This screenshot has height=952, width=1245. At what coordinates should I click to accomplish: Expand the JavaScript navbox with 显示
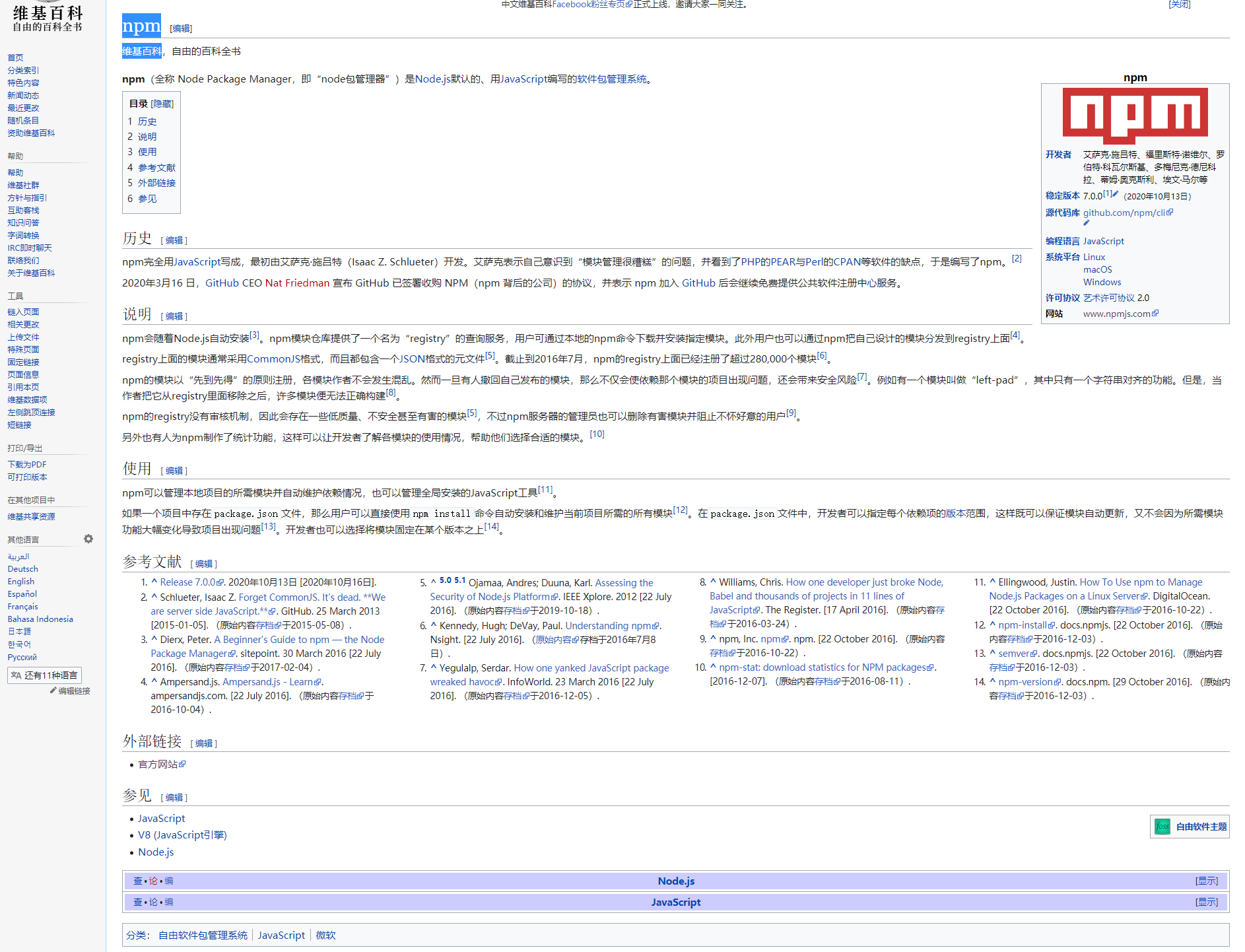coord(1207,902)
